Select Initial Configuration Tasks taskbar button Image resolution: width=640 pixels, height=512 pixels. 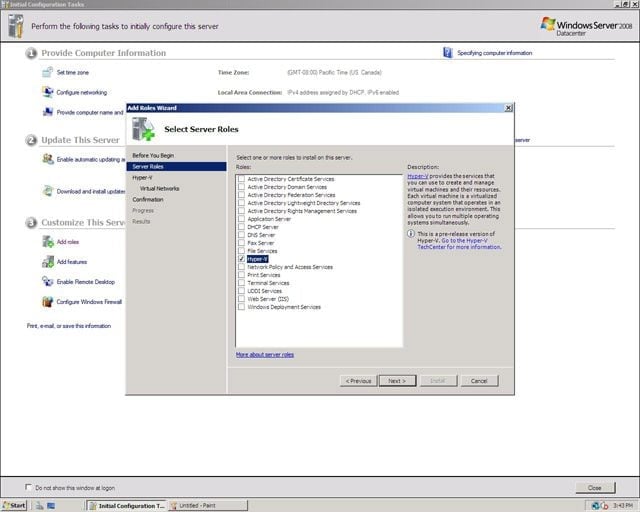(127, 505)
